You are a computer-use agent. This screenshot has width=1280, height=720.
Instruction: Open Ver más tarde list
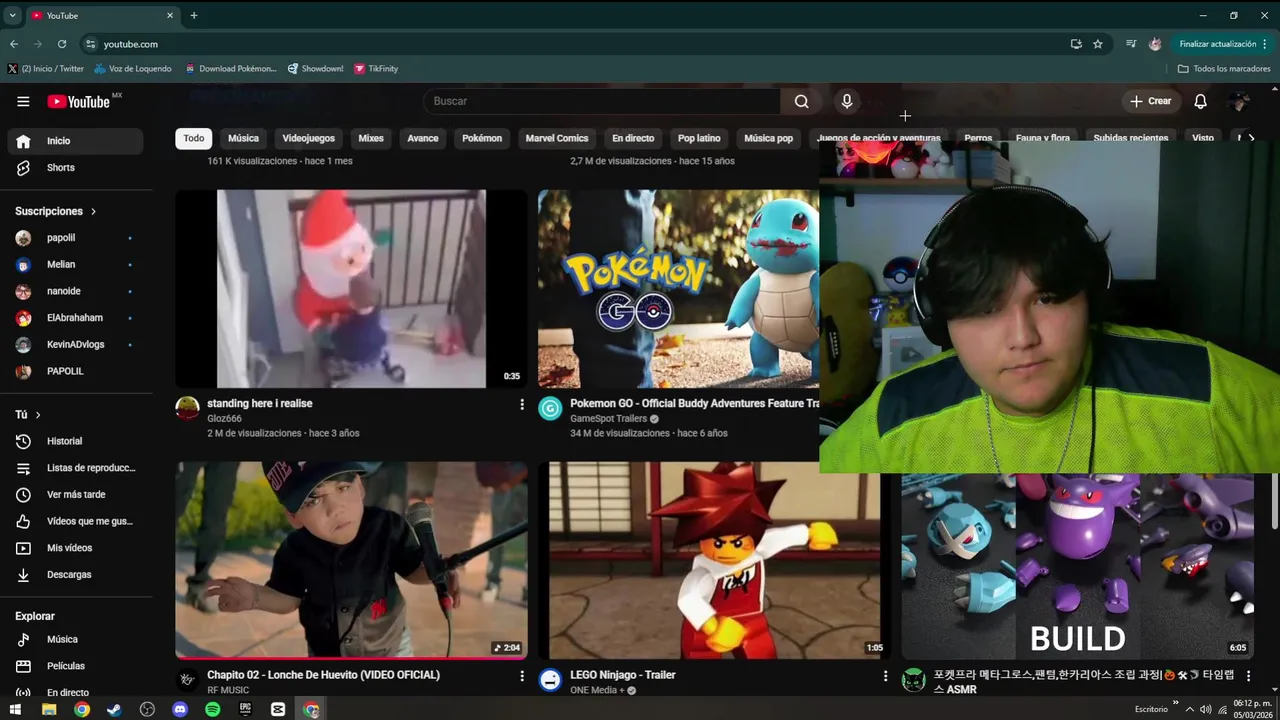(75, 495)
